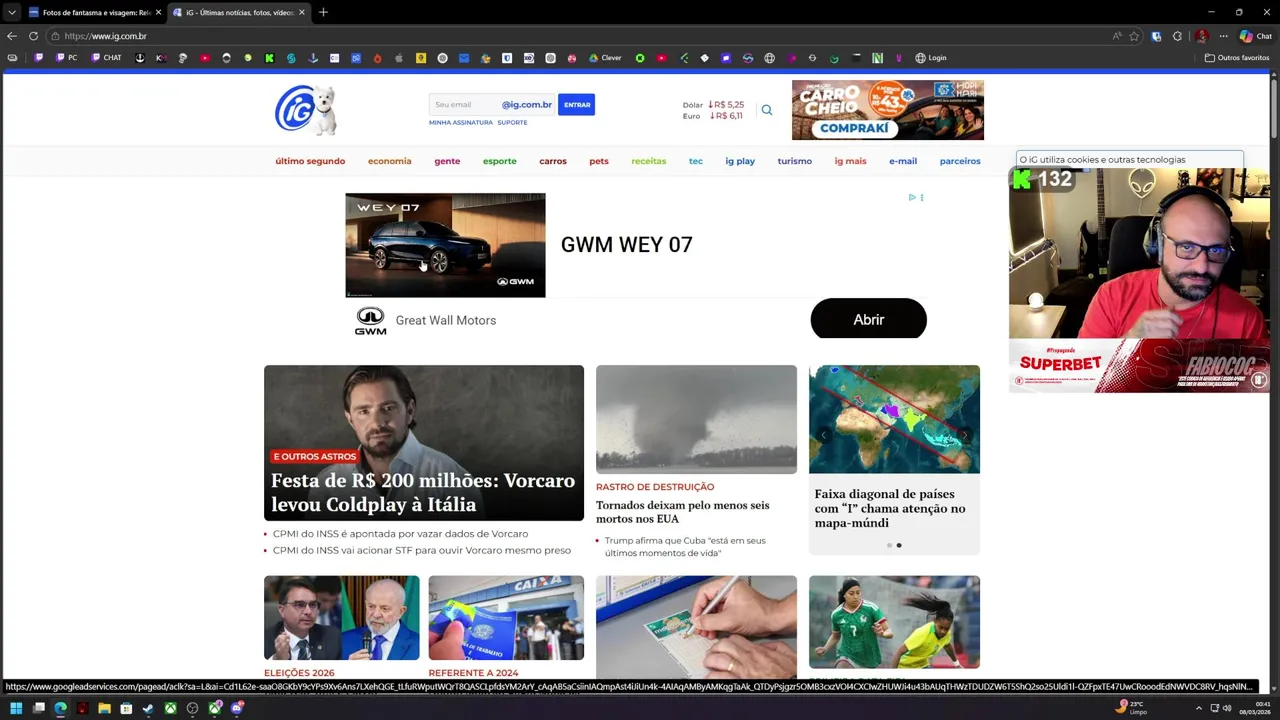Click the GWM WEY 07 car ad image
Screen dimensions: 1280x720
(445, 245)
